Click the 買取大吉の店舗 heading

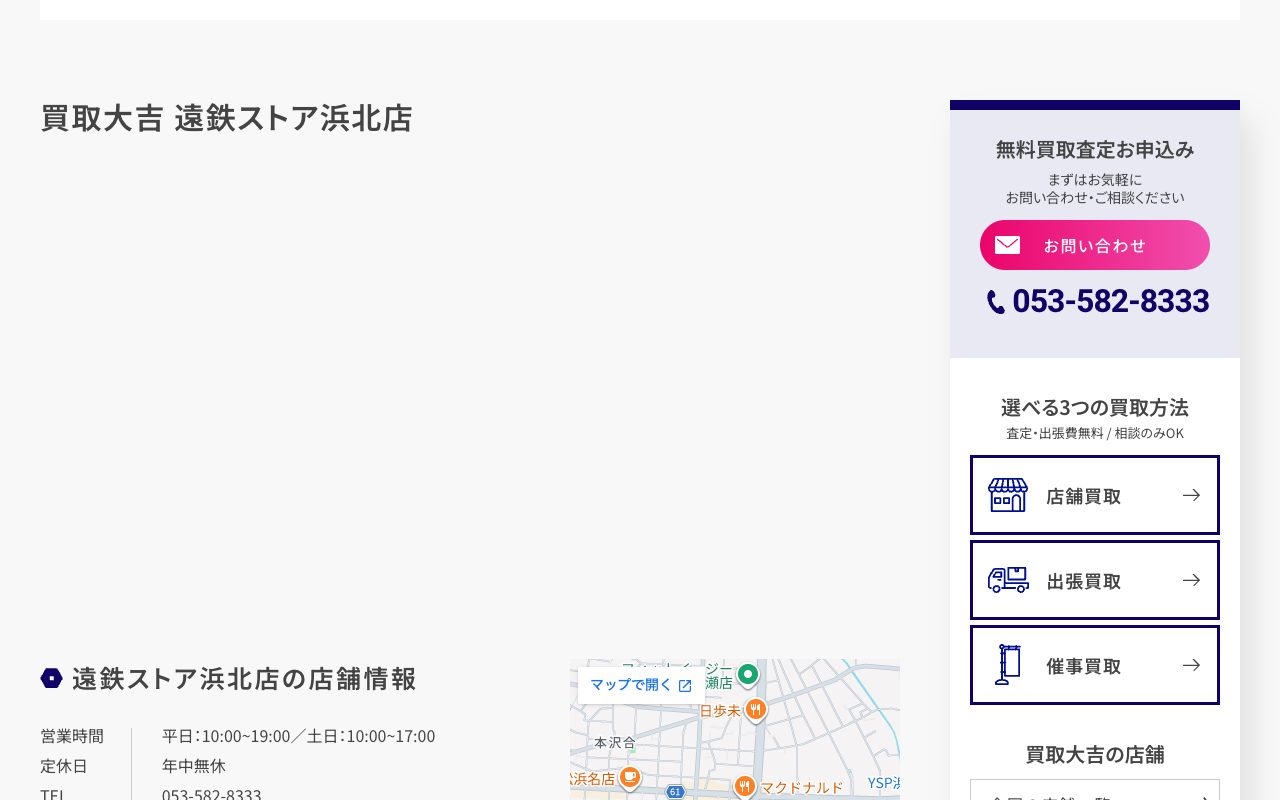click(x=1095, y=754)
